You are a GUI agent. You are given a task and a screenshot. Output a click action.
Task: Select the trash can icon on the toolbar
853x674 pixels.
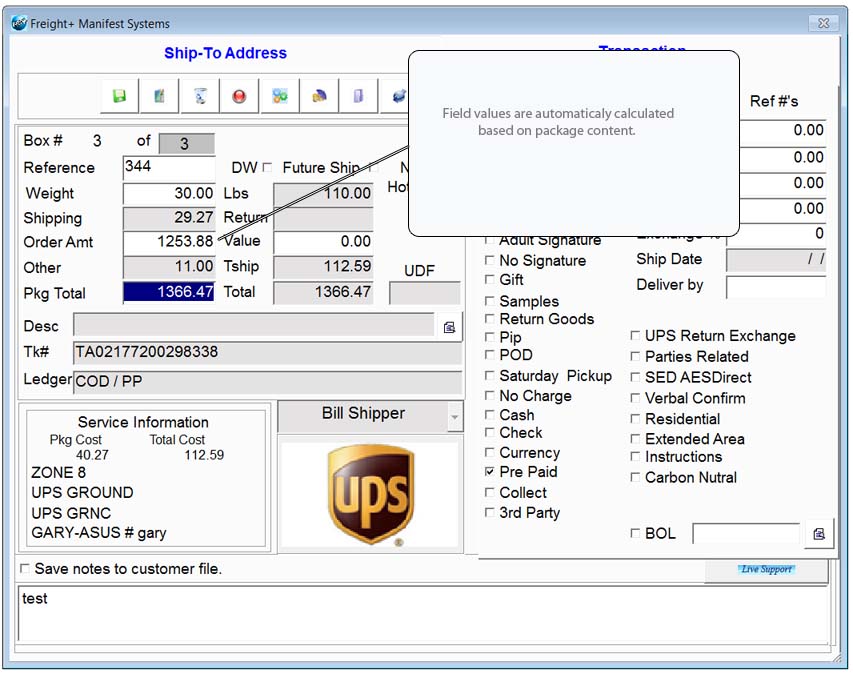(x=200, y=97)
